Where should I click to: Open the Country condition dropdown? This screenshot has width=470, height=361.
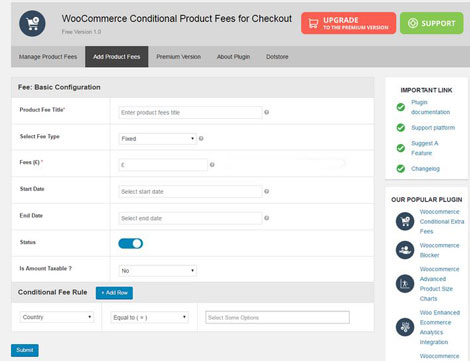click(x=57, y=317)
